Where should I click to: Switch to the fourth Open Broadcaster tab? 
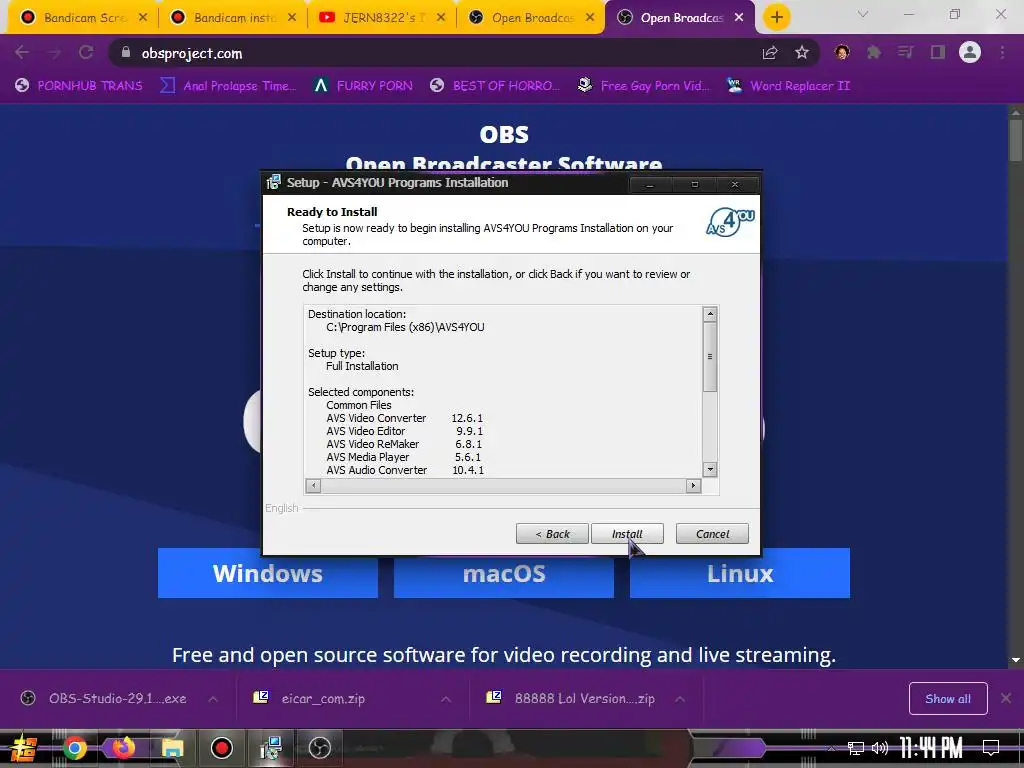(x=532, y=18)
